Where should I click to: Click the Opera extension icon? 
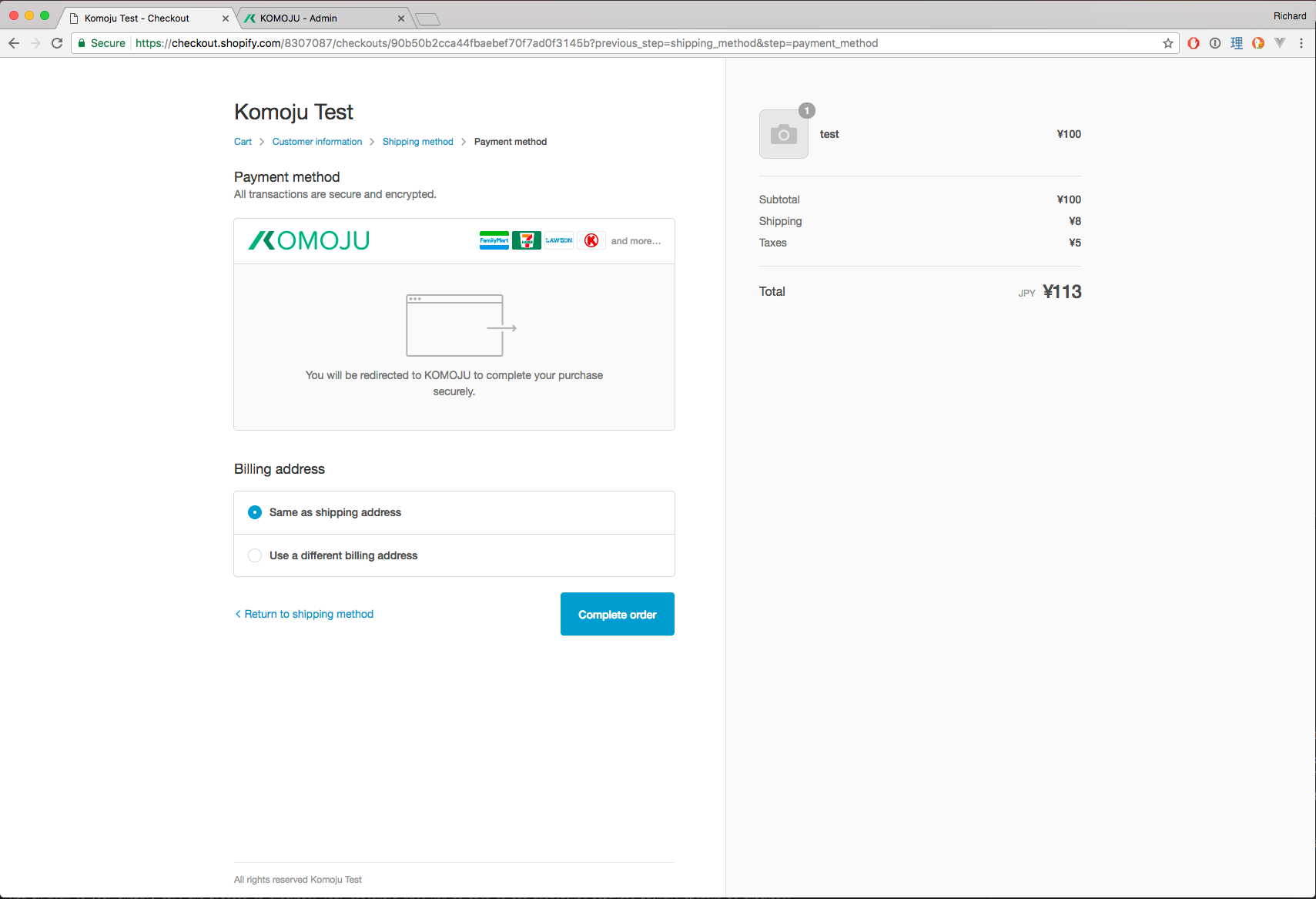coord(1194,43)
